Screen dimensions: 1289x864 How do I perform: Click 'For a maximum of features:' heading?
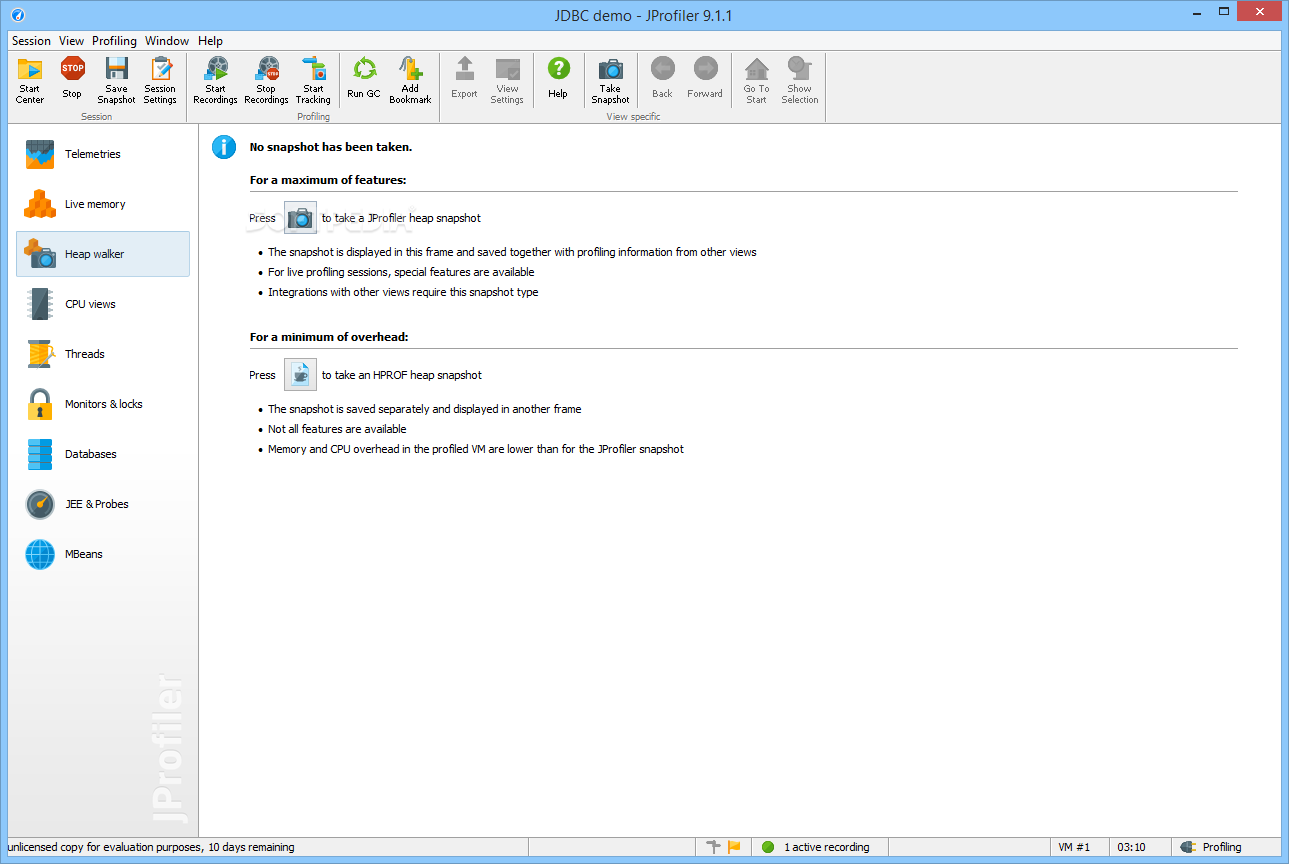pyautogui.click(x=328, y=180)
